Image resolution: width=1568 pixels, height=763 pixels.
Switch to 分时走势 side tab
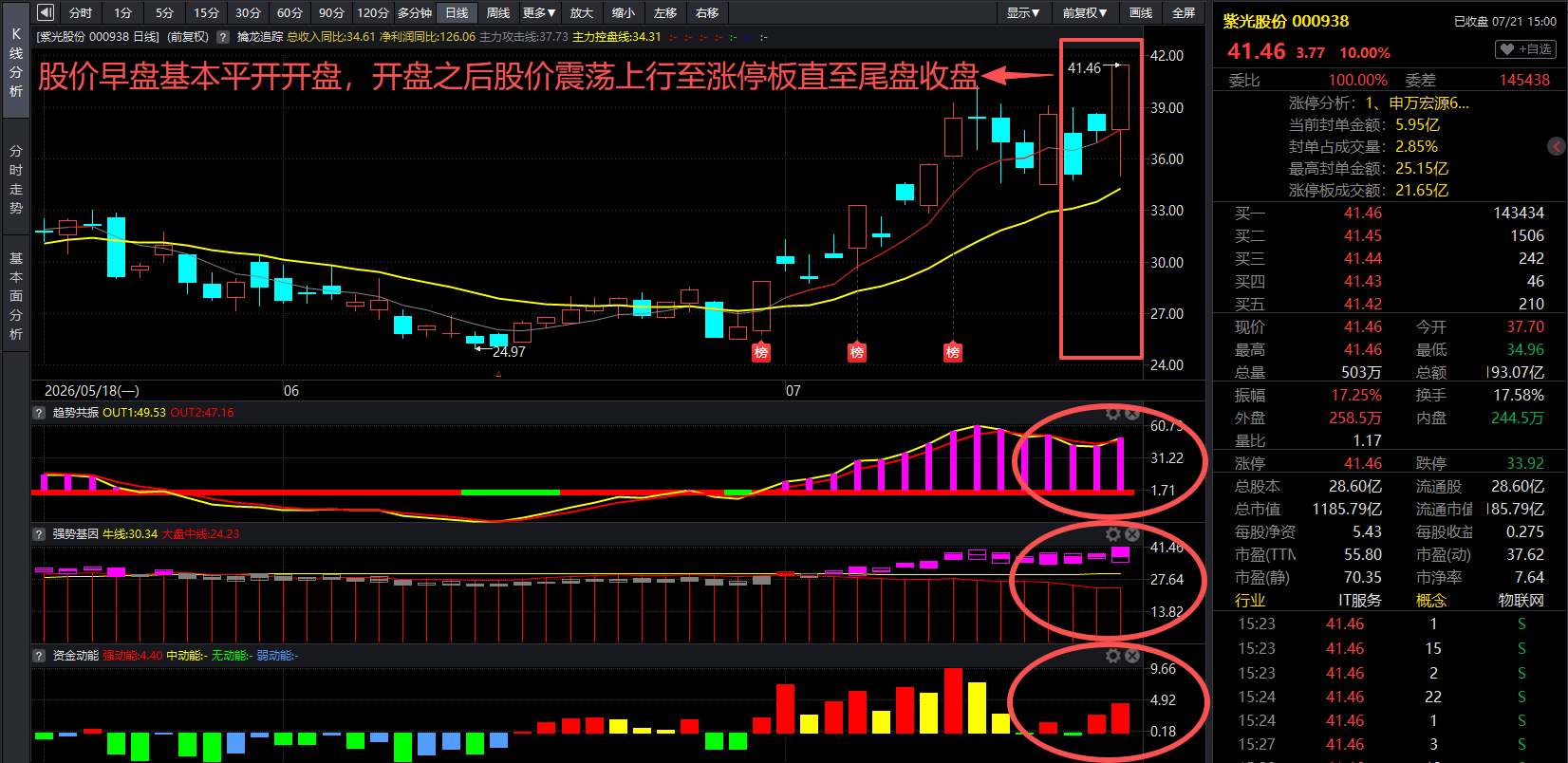click(15, 179)
